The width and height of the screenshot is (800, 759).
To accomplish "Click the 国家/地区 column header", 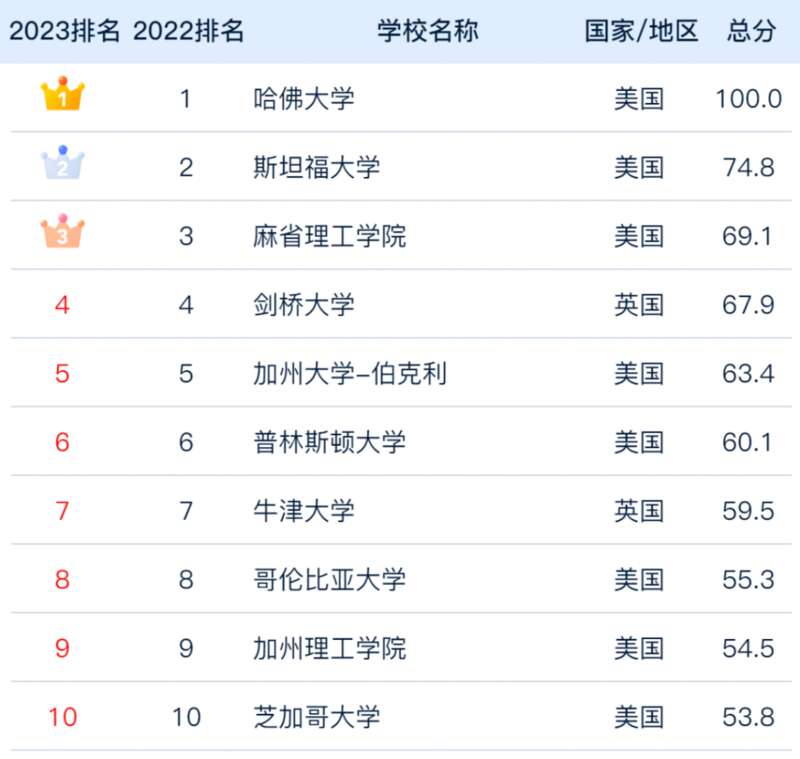I will click(x=641, y=31).
